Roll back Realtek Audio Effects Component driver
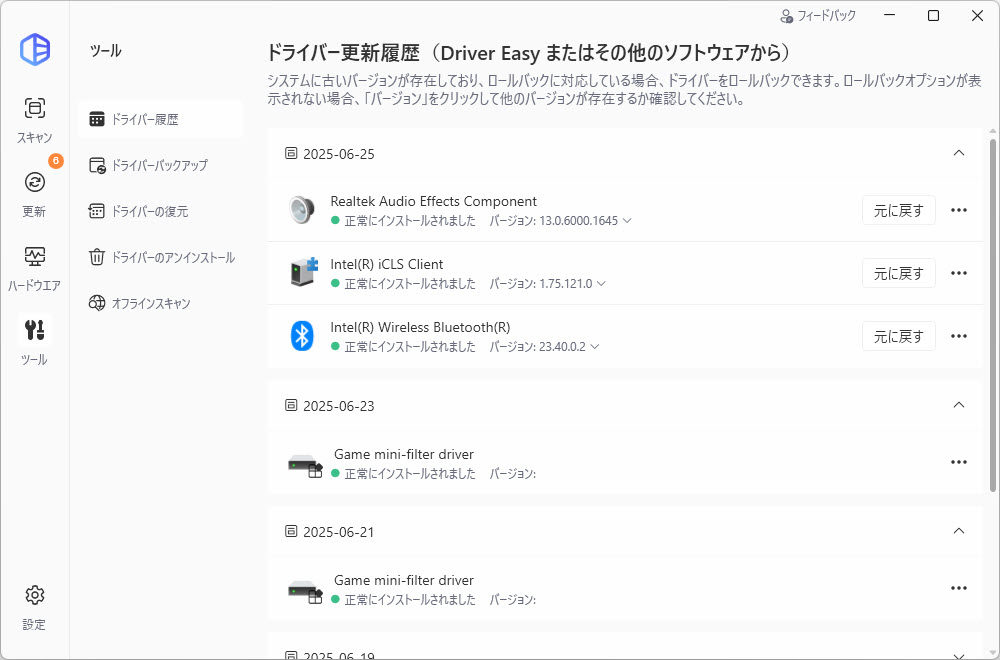The height and width of the screenshot is (660, 1000). [899, 210]
